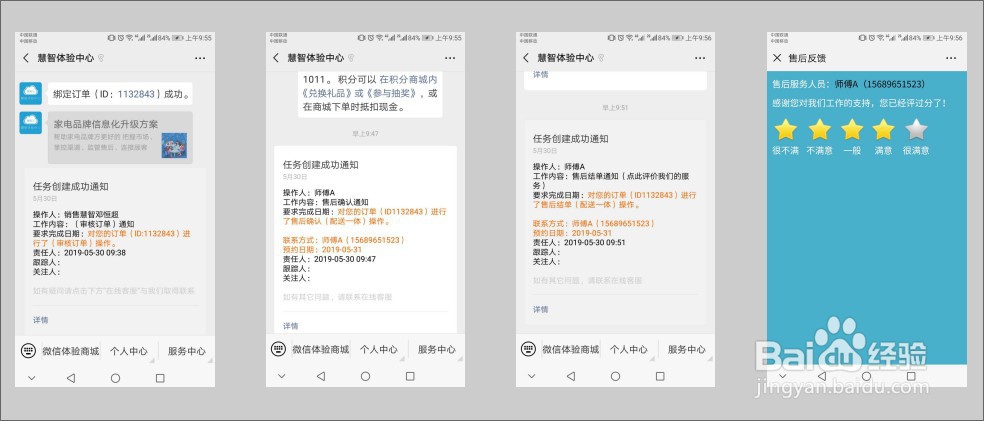Open the 《参与抽奖》 link in points message
The image size is (984, 421).
coord(390,93)
